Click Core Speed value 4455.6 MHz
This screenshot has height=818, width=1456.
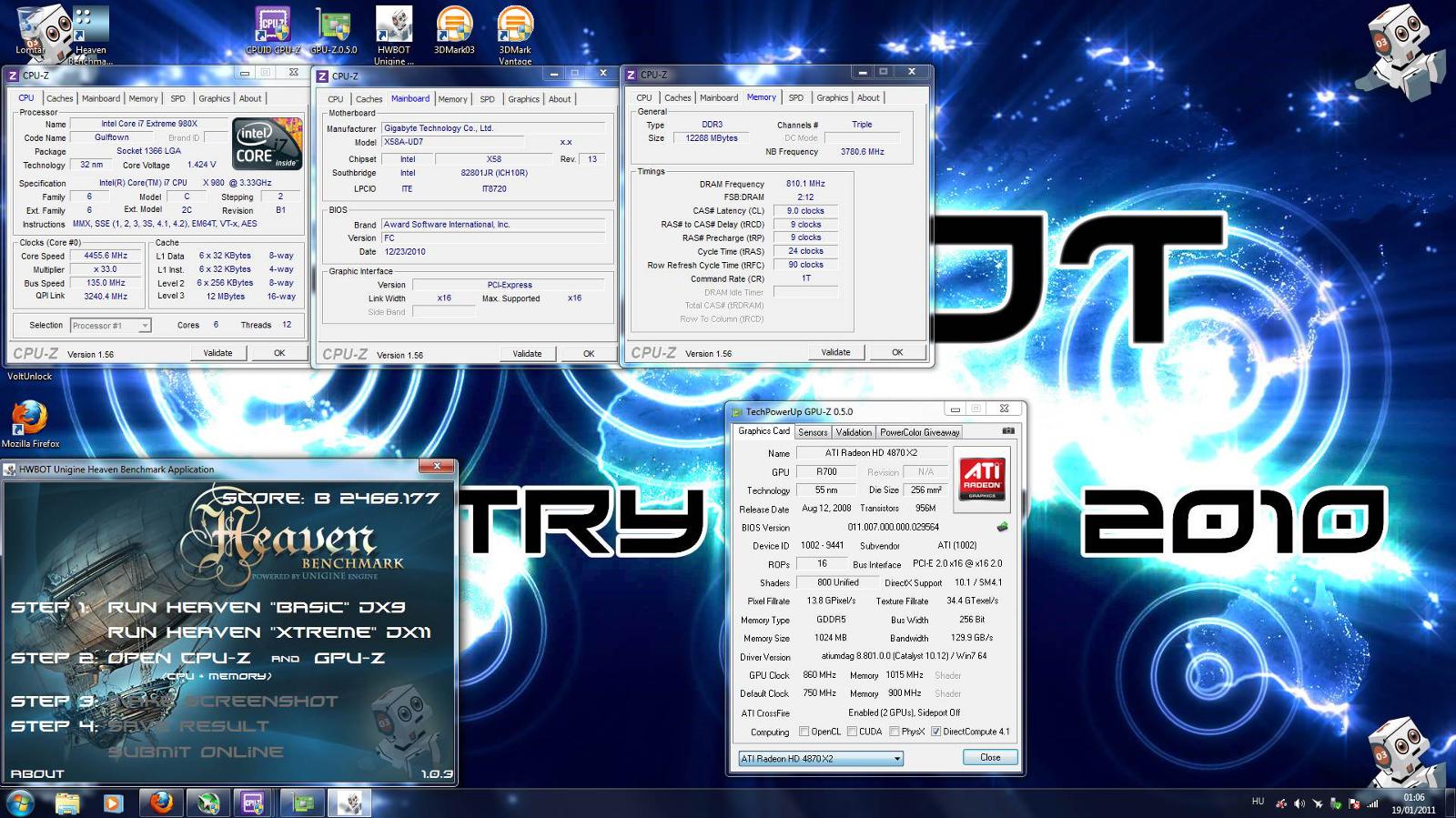click(x=106, y=256)
